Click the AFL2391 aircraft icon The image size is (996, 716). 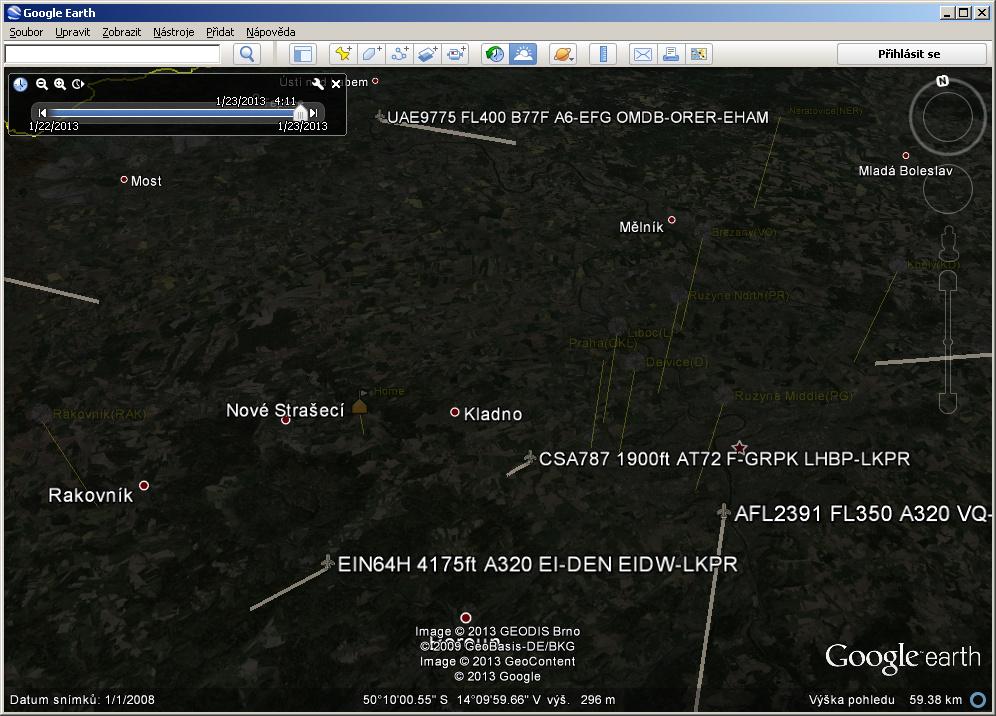[723, 511]
